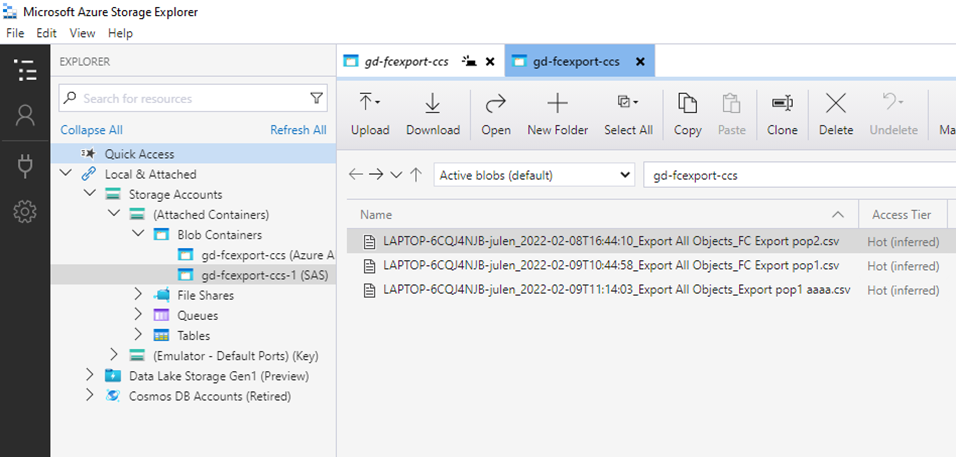This screenshot has width=956, height=457.
Task: Expand Cosmos DB Accounts (Retired) node
Action: [90, 395]
